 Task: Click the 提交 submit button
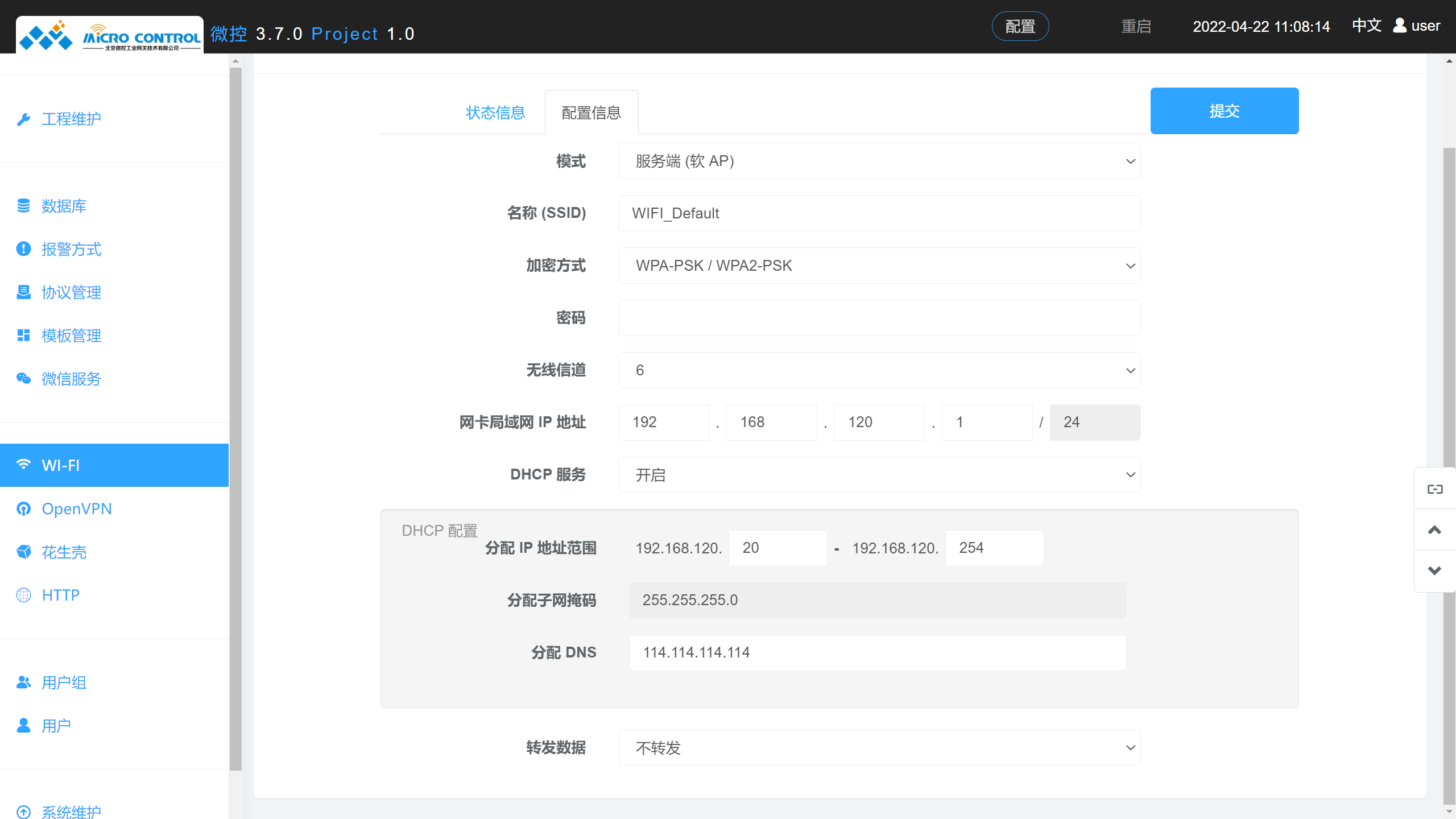tap(1225, 110)
